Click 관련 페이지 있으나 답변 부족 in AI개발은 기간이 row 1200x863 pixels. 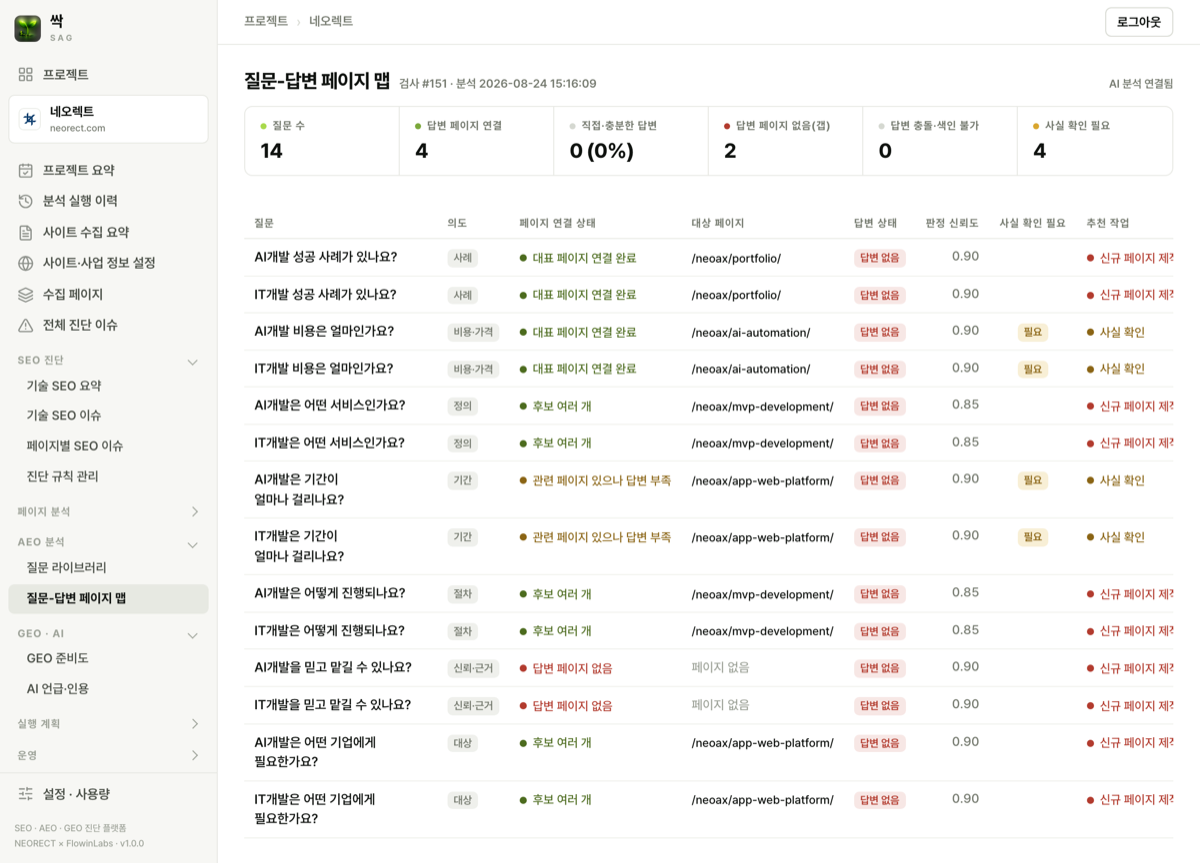[595, 480]
